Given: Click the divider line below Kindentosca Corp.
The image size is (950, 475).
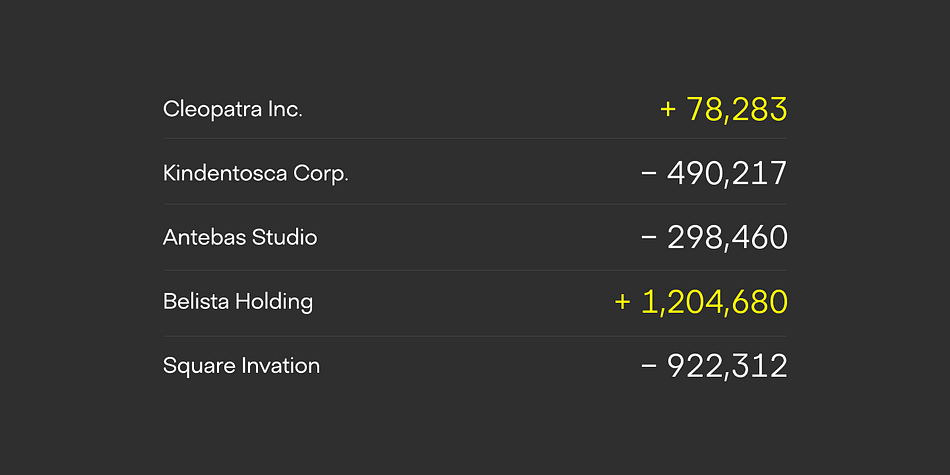Looking at the screenshot, I should [x=475, y=205].
